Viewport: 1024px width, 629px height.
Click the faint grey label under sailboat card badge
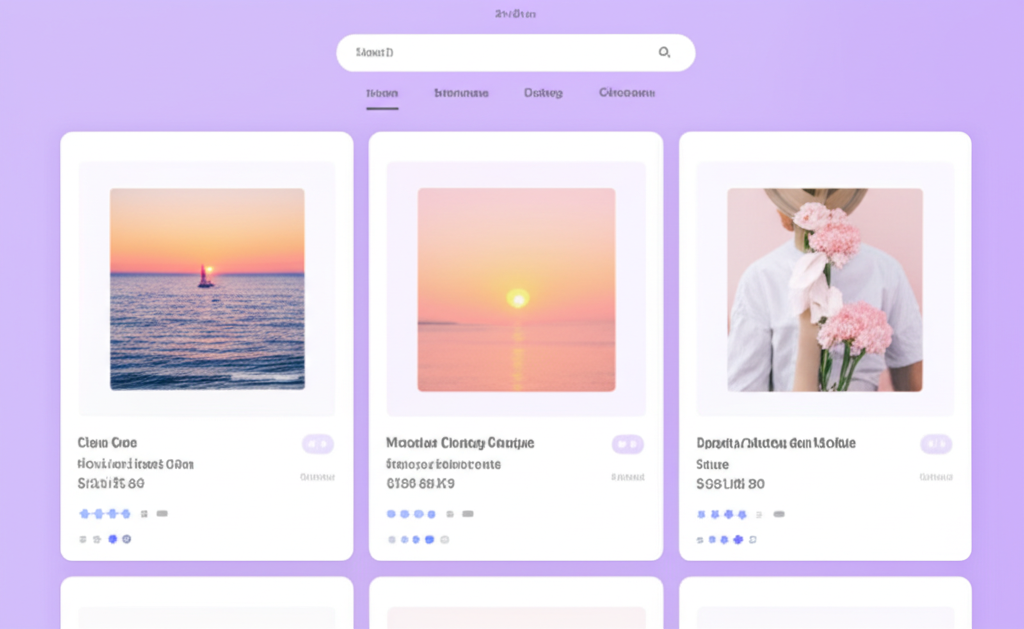[x=317, y=477]
